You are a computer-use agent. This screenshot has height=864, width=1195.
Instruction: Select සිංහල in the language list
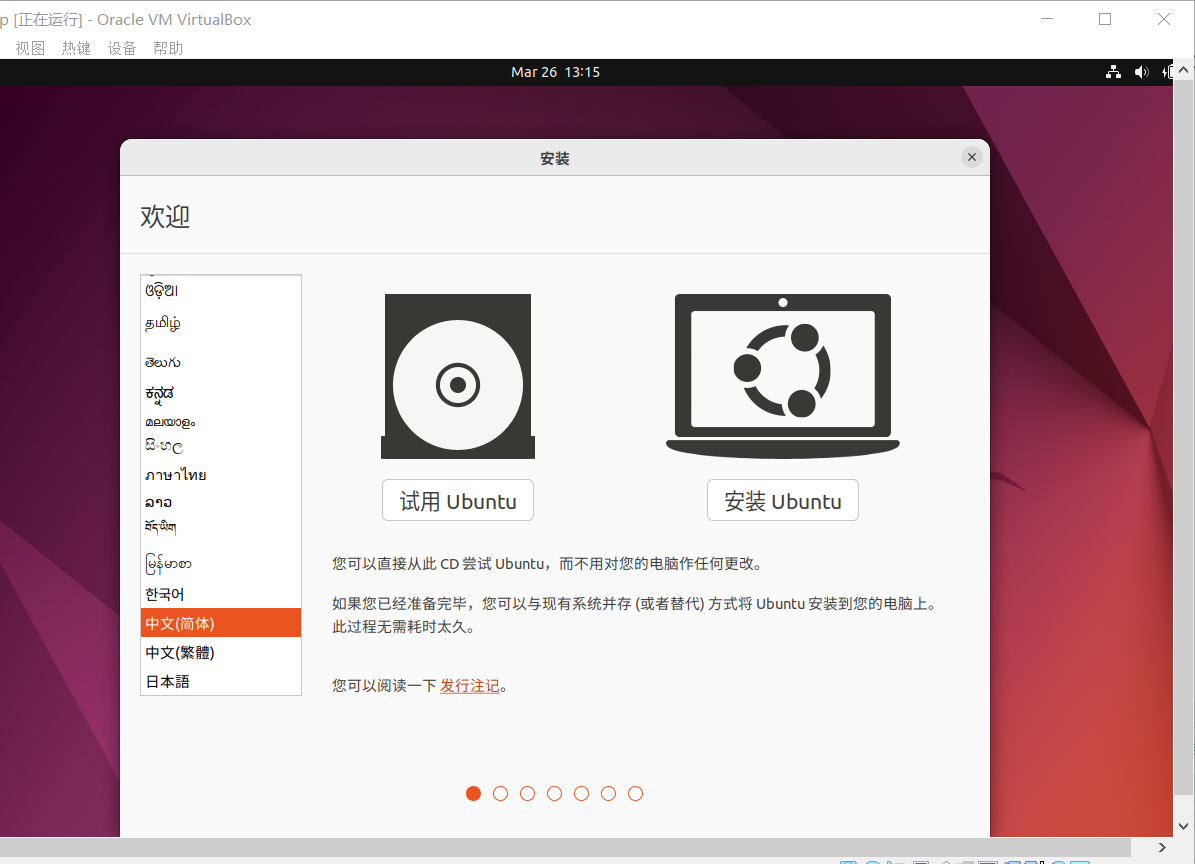click(x=221, y=446)
